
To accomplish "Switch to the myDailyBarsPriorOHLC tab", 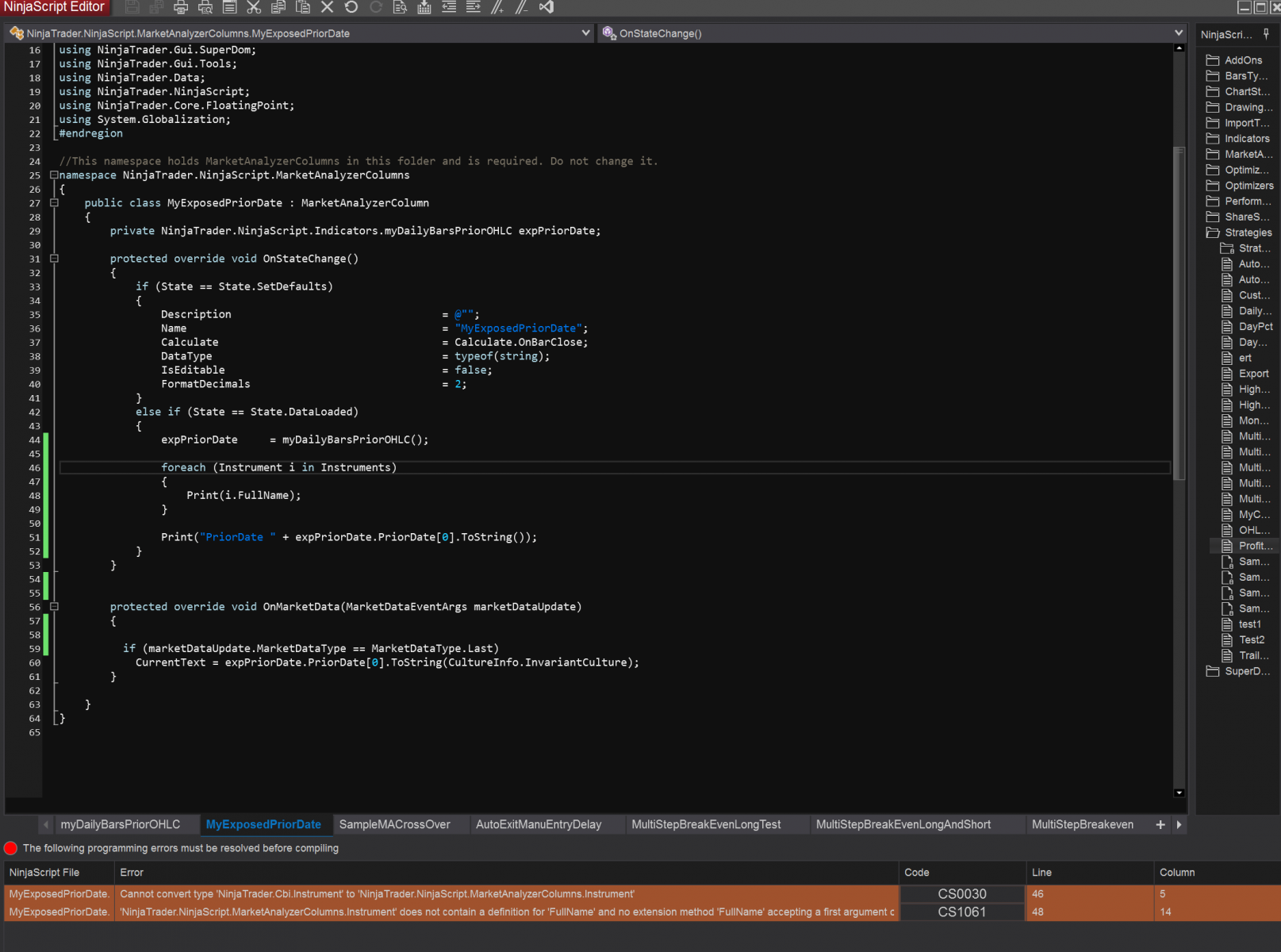I will [121, 824].
